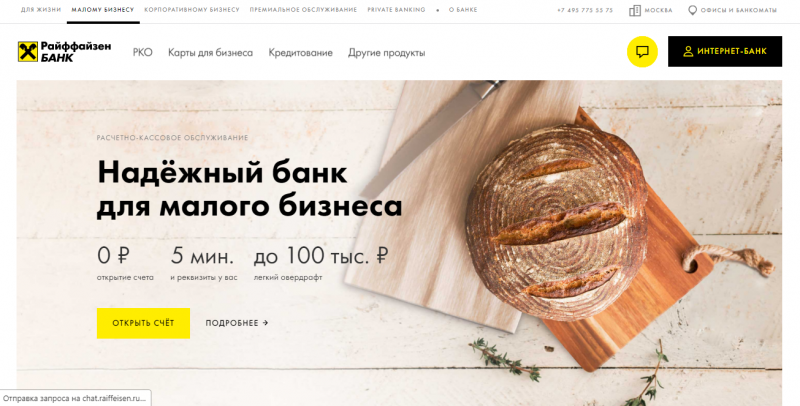Open the yellow chat bubble icon
The image size is (800, 406).
click(x=642, y=52)
